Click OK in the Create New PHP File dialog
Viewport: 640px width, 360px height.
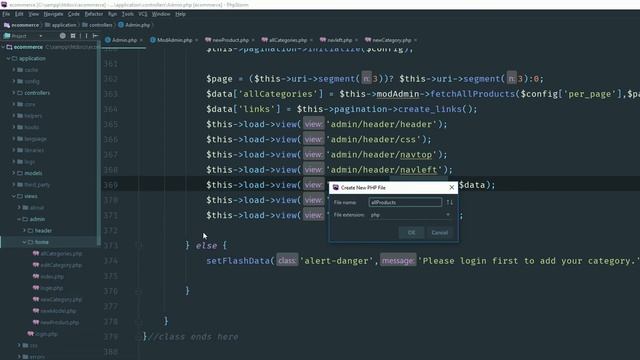tap(411, 233)
